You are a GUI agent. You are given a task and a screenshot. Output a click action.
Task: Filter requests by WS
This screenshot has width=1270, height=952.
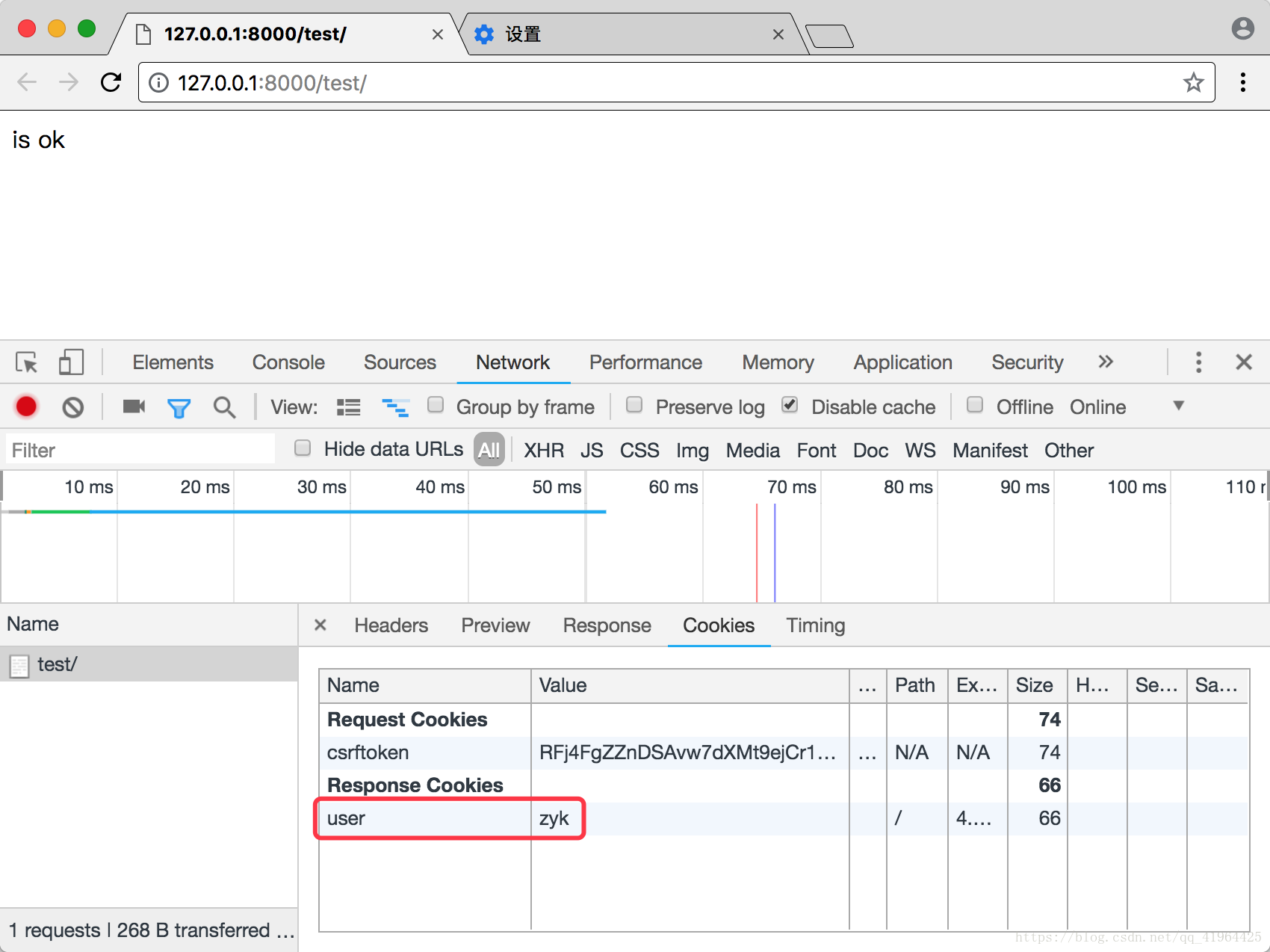tap(920, 451)
